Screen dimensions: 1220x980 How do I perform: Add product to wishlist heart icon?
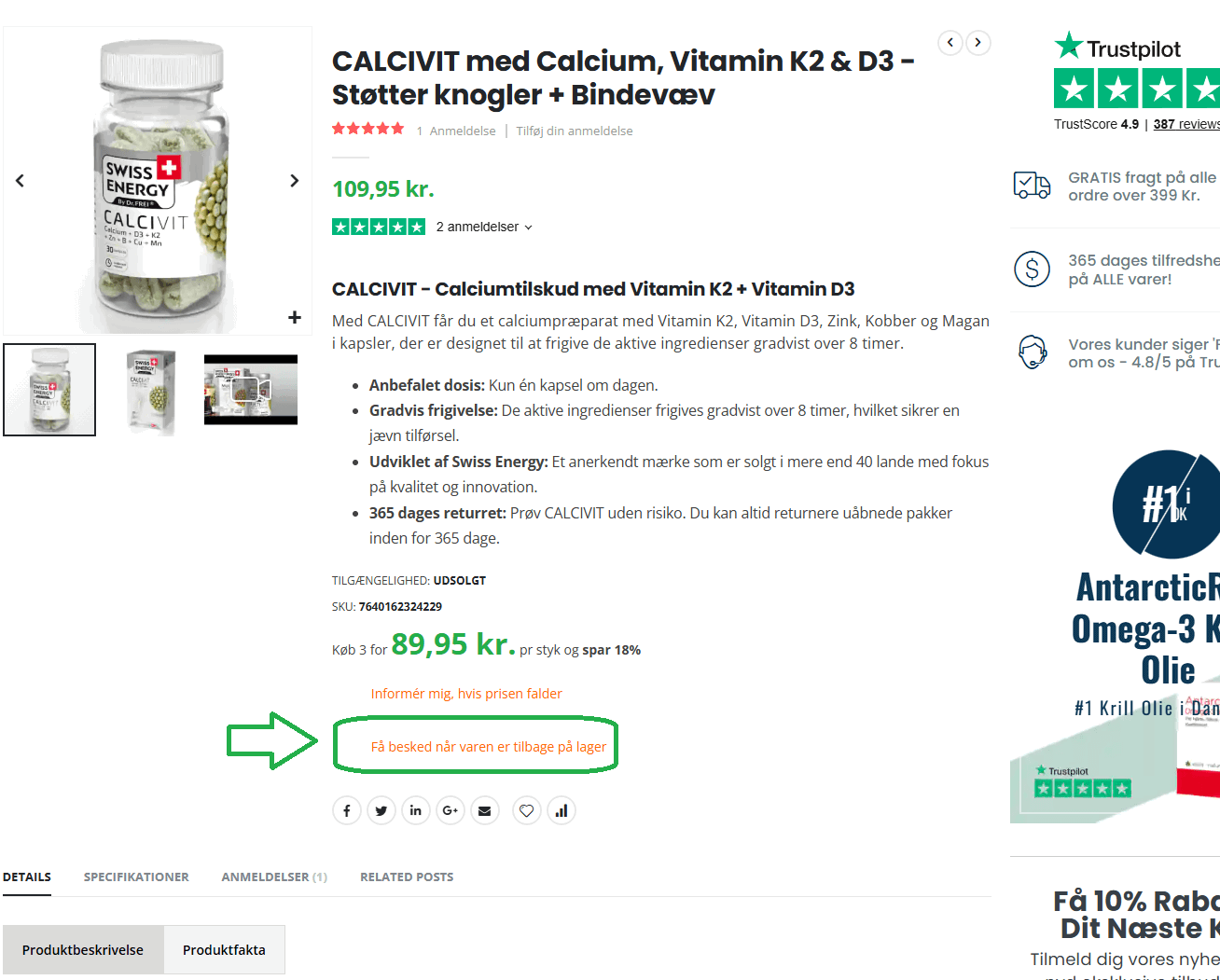(x=527, y=811)
